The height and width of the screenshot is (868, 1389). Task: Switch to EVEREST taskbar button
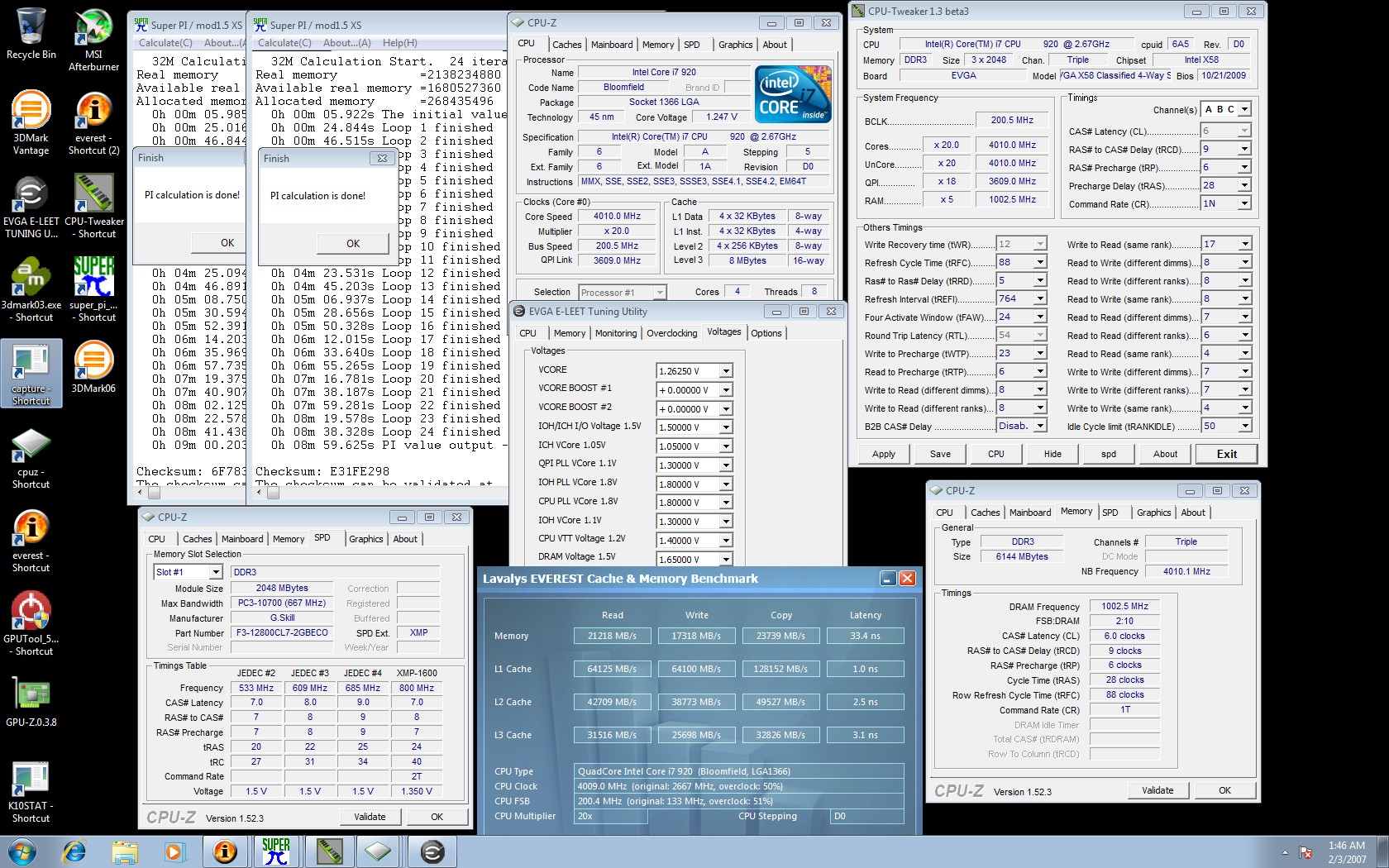tap(225, 851)
